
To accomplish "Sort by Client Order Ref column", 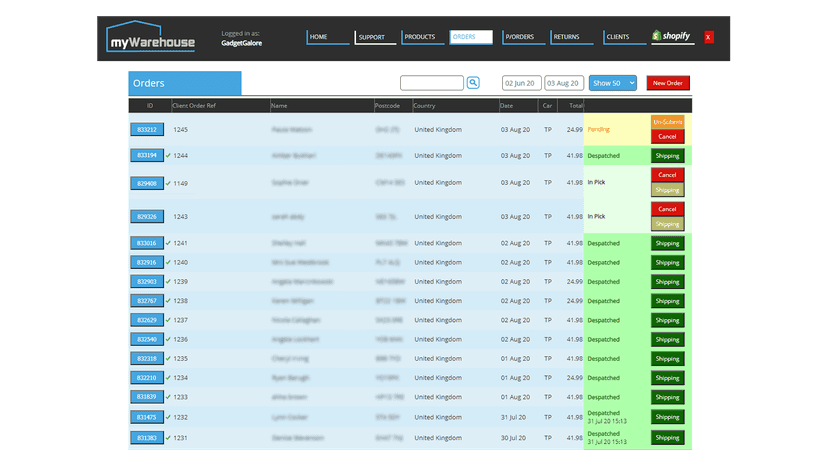I will (x=194, y=106).
